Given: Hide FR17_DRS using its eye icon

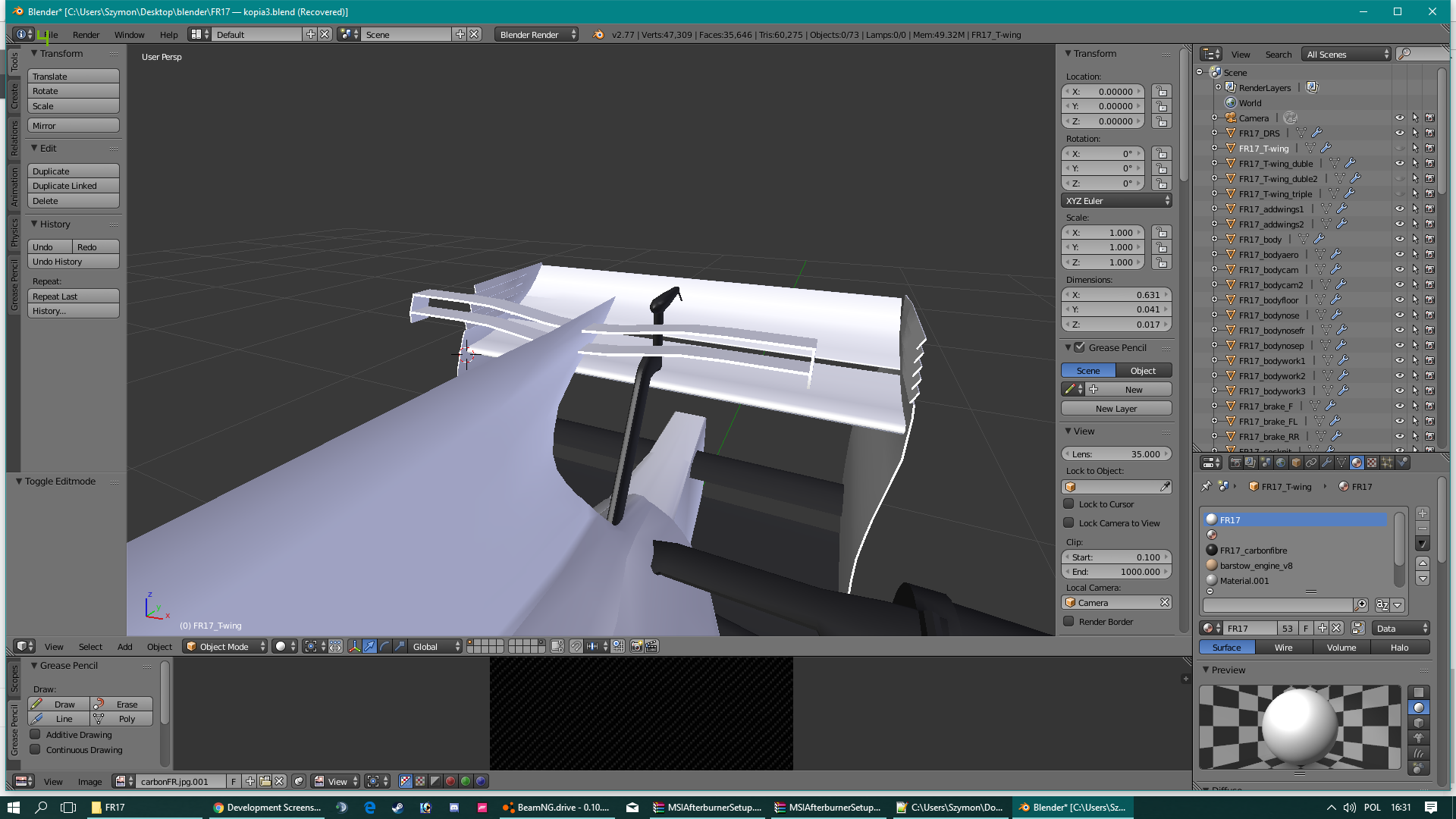Looking at the screenshot, I should [1399, 133].
